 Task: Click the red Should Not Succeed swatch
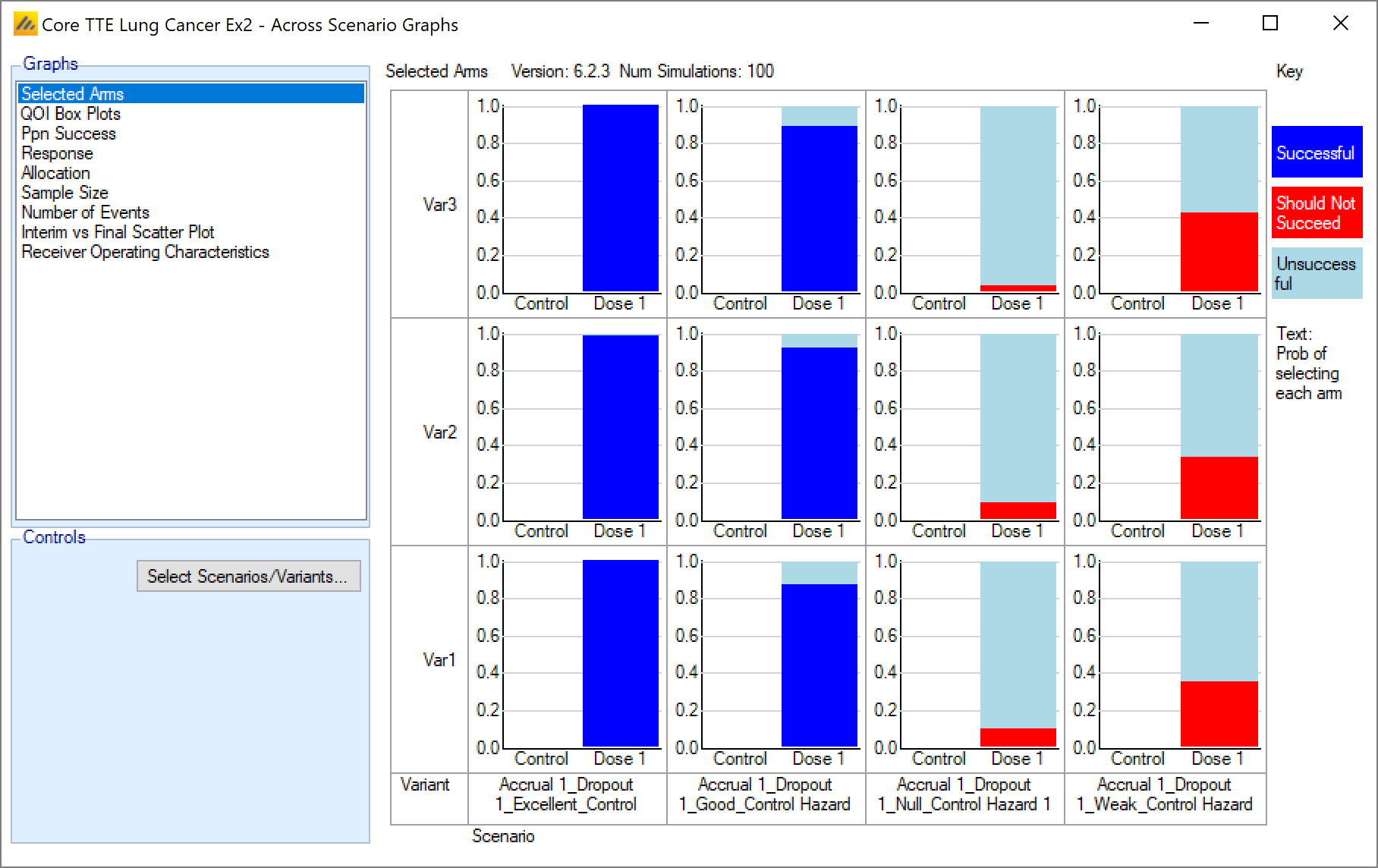pos(1317,213)
